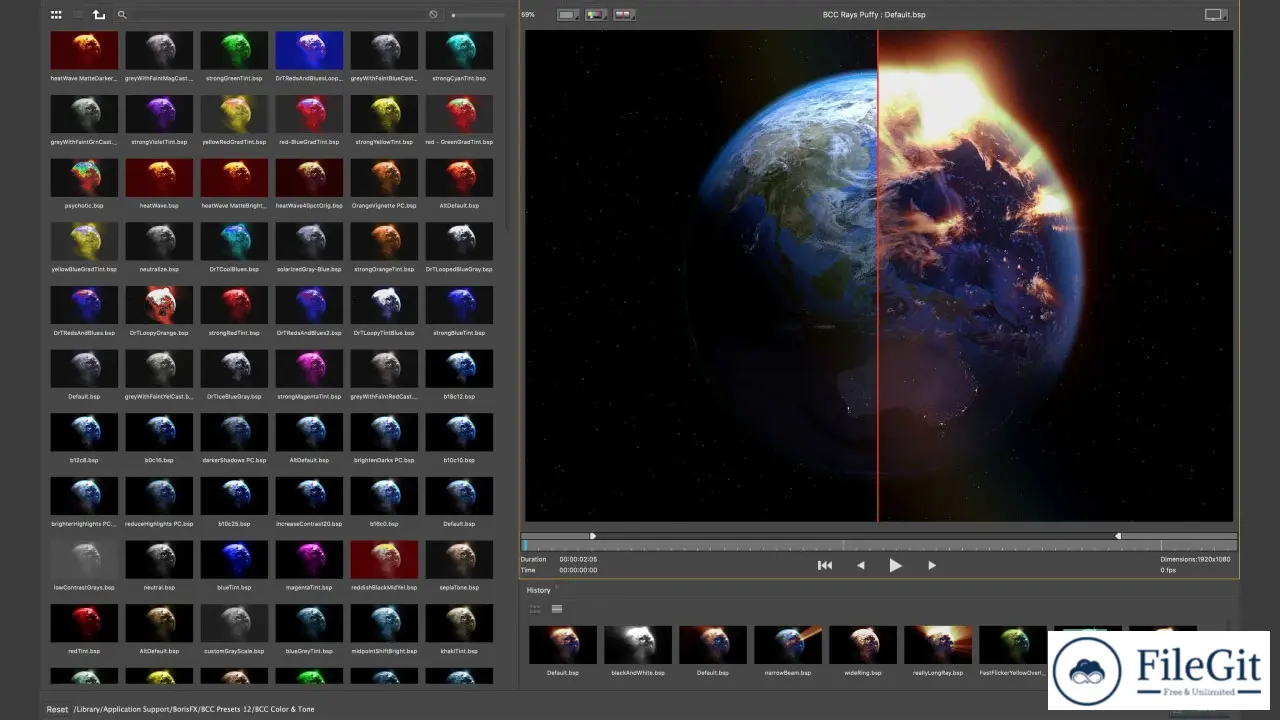
Task: Open FastFlickerYellowOverl history thumbnail
Action: [1013, 645]
